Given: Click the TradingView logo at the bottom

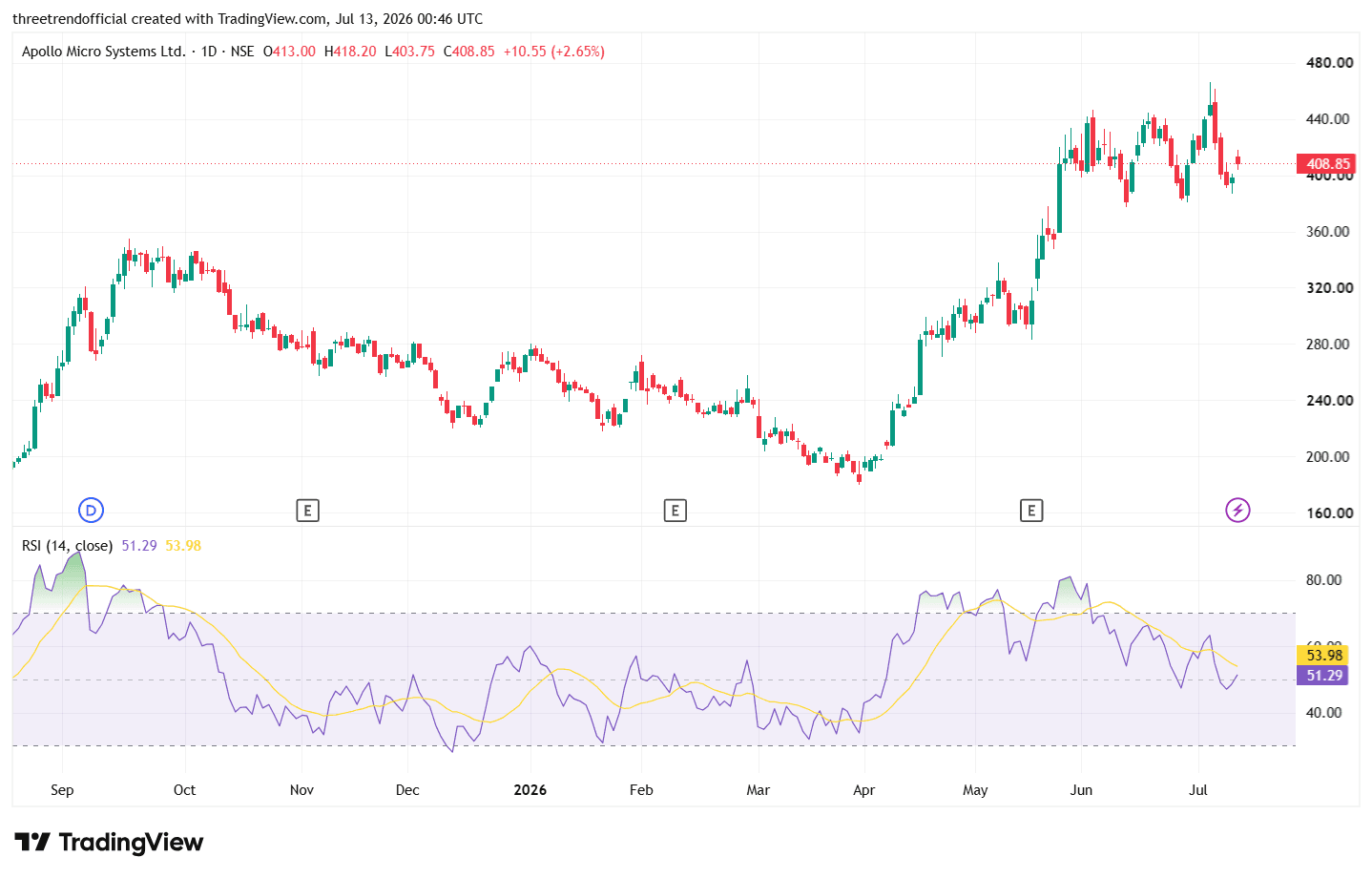Looking at the screenshot, I should click(x=109, y=842).
